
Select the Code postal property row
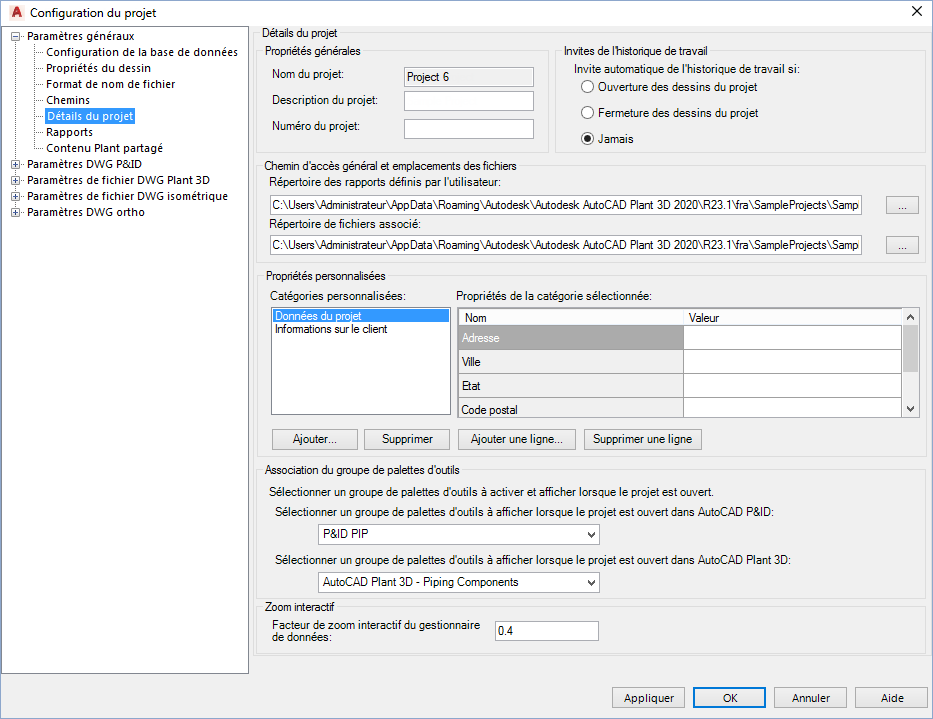(571, 408)
